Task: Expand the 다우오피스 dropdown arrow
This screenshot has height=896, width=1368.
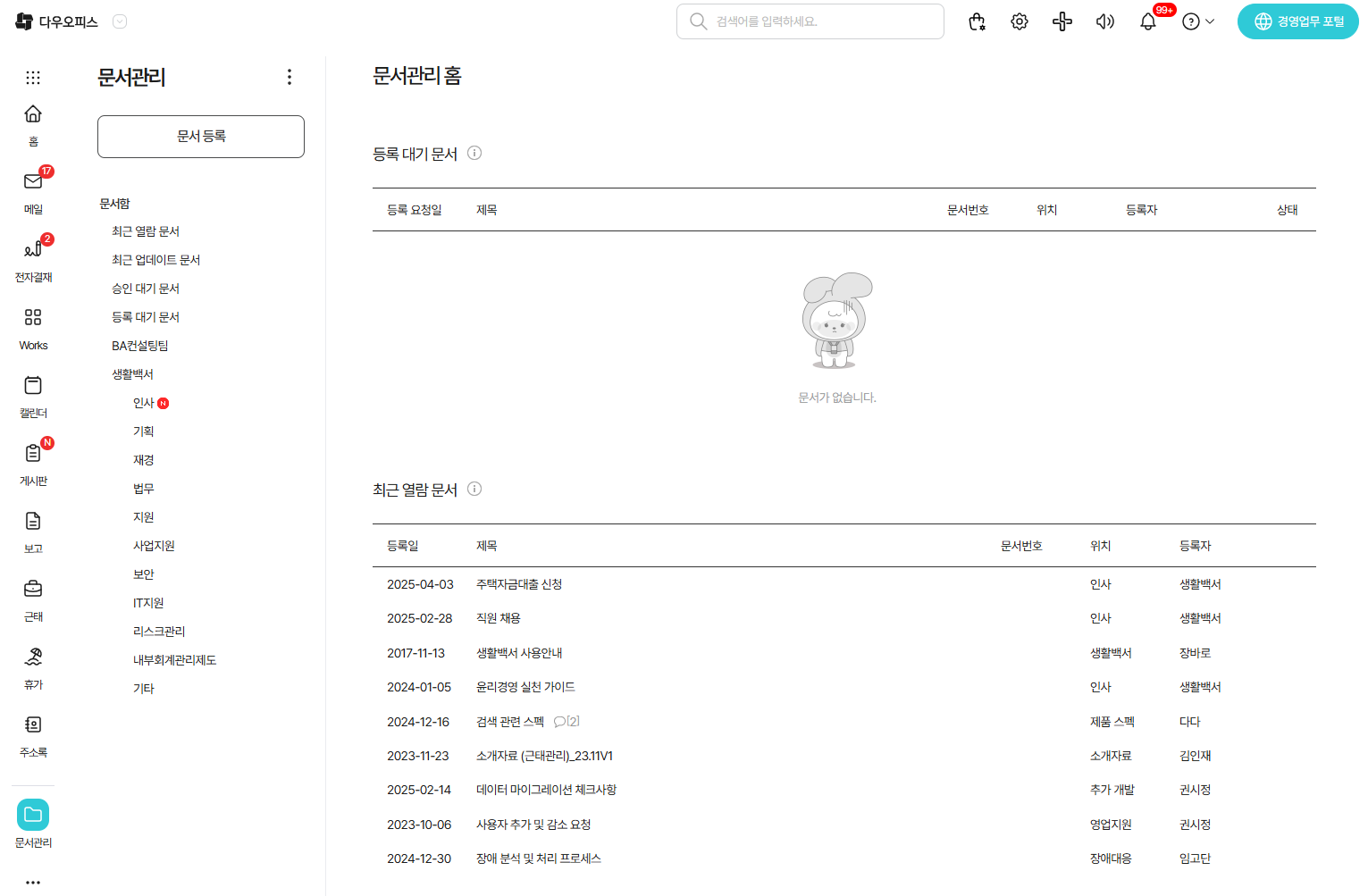Action: pyautogui.click(x=120, y=21)
